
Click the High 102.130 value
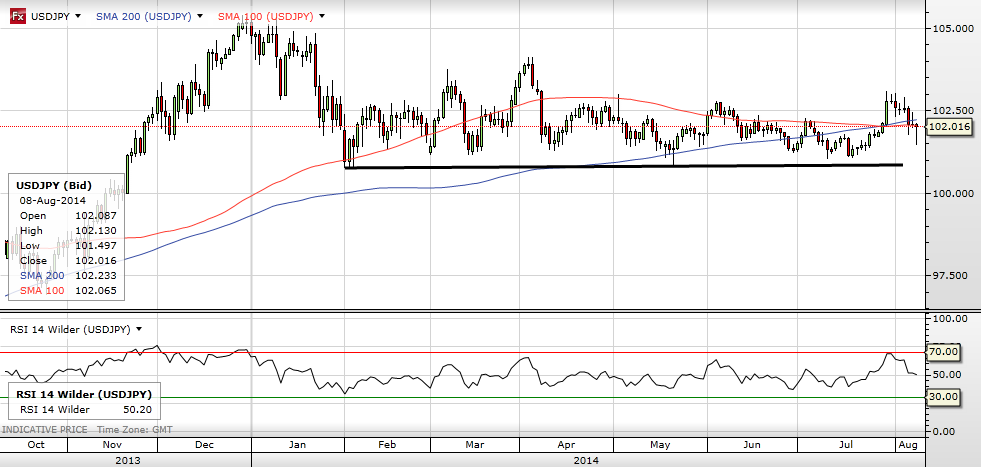pyautogui.click(x=96, y=230)
